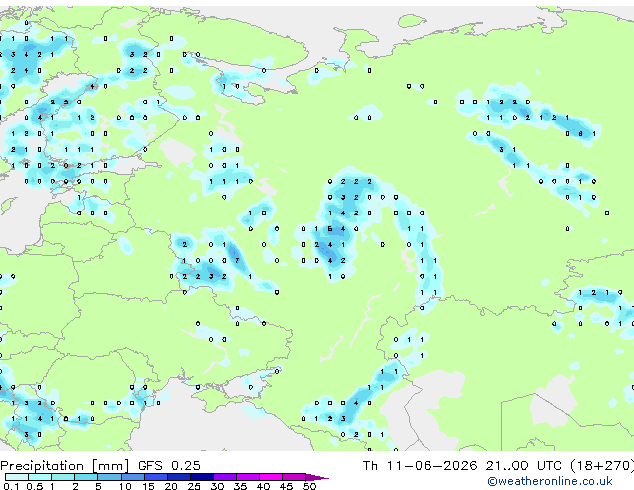
Task: Select the 2–5 mm legend color swatch
Action: point(86,477)
